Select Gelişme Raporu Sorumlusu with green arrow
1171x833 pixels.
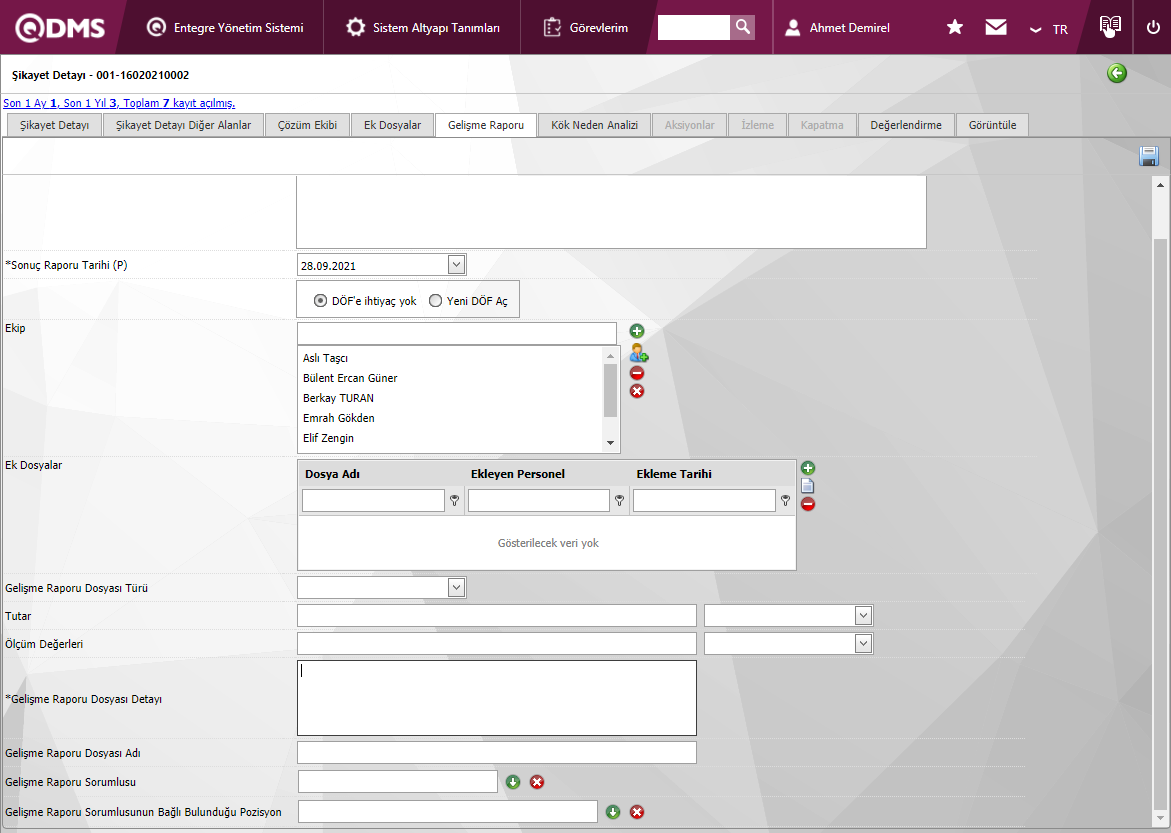click(513, 782)
